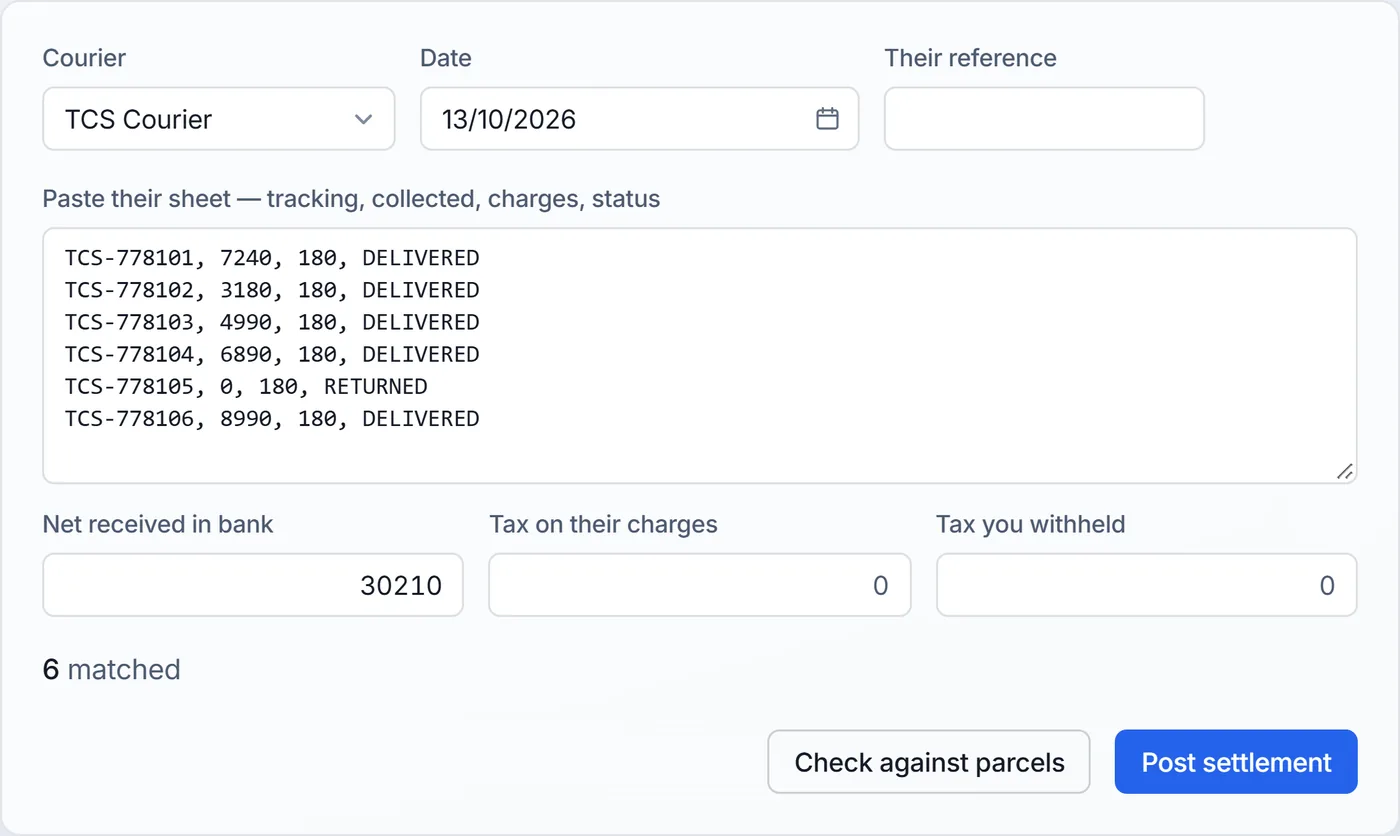Focus the Their reference input box
The width and height of the screenshot is (1400, 836).
[x=1044, y=119]
